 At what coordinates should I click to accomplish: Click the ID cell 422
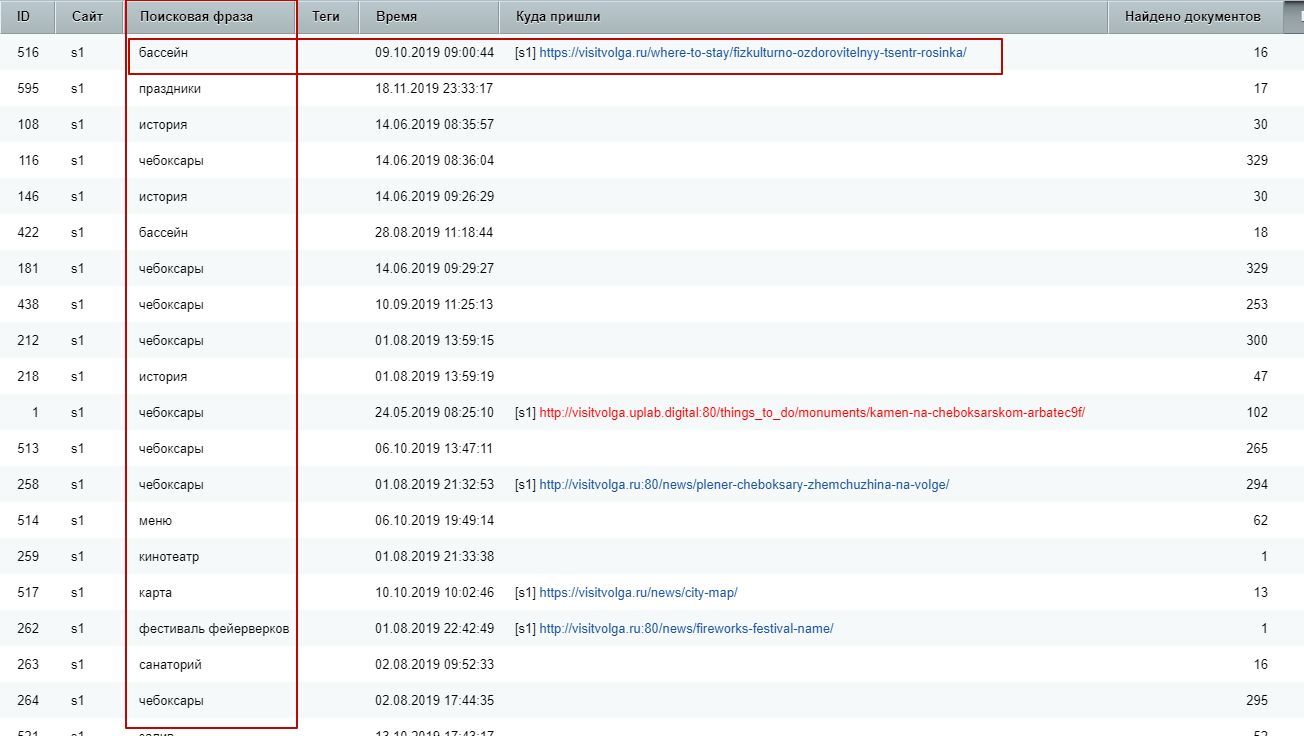pos(28,233)
